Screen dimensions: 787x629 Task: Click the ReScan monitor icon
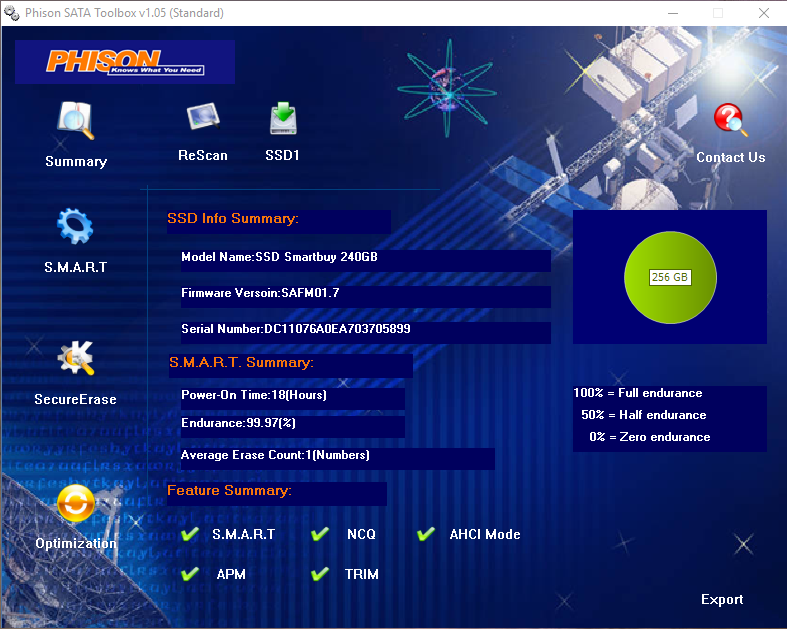pos(203,117)
